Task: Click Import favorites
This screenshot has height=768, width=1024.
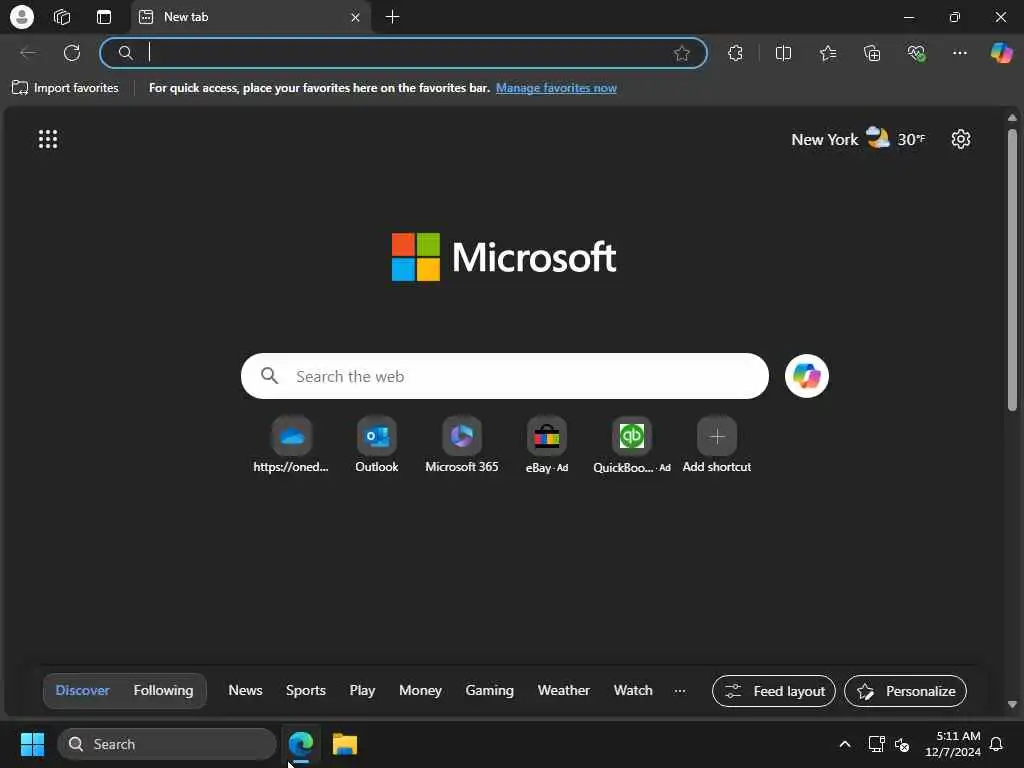Action: [65, 88]
